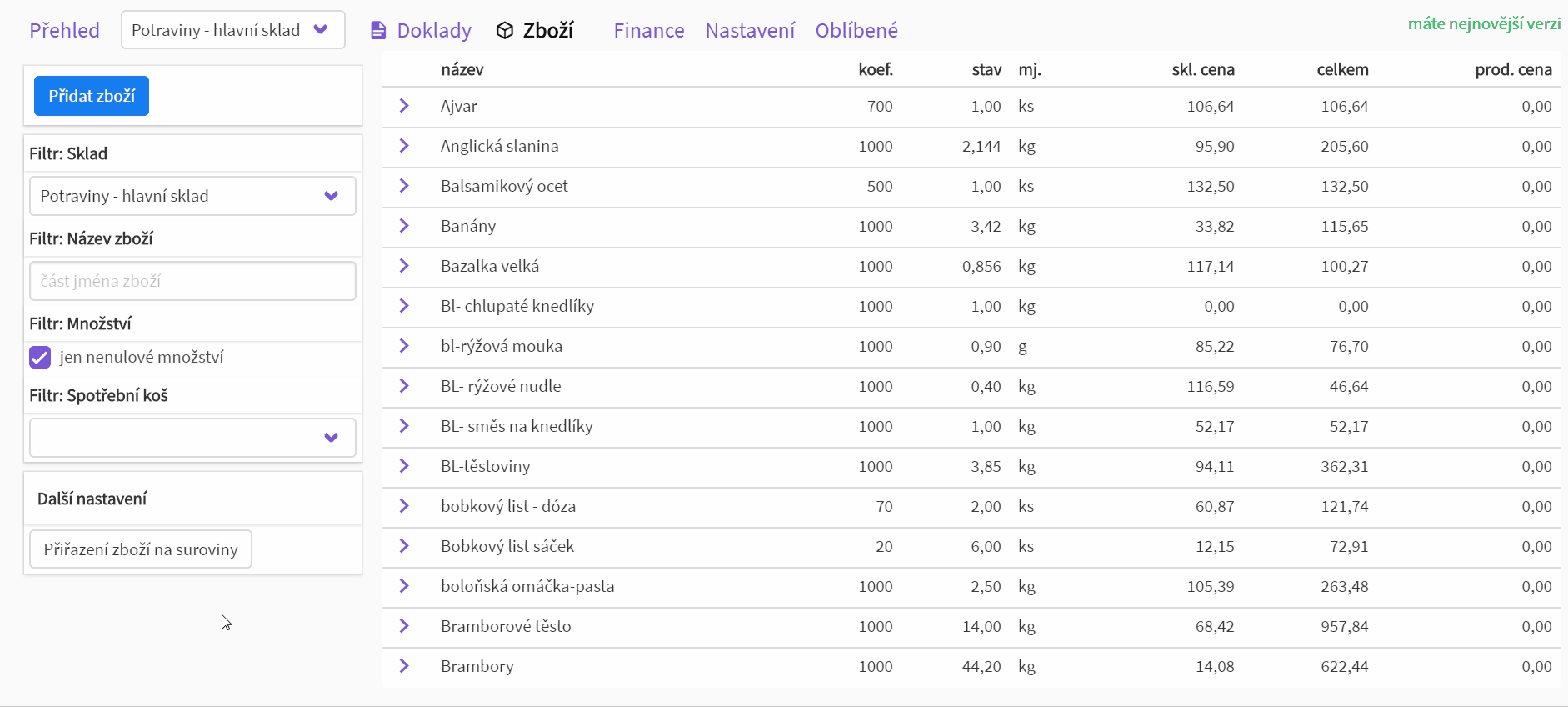Open the Spotřební koš filter dropdown
The height and width of the screenshot is (707, 1568).
192,438
